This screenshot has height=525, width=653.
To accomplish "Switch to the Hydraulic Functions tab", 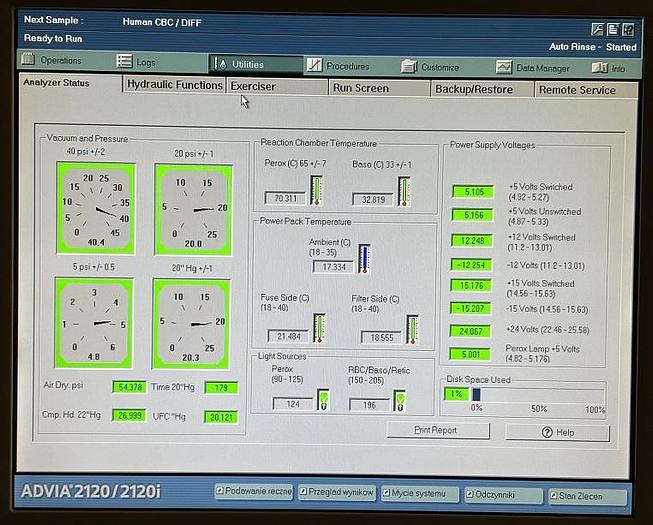I will [x=174, y=86].
